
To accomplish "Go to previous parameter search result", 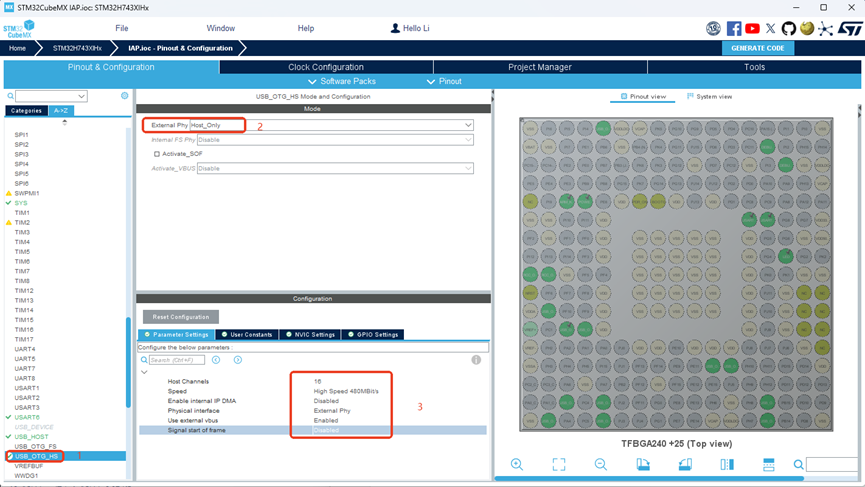I will 216,360.
